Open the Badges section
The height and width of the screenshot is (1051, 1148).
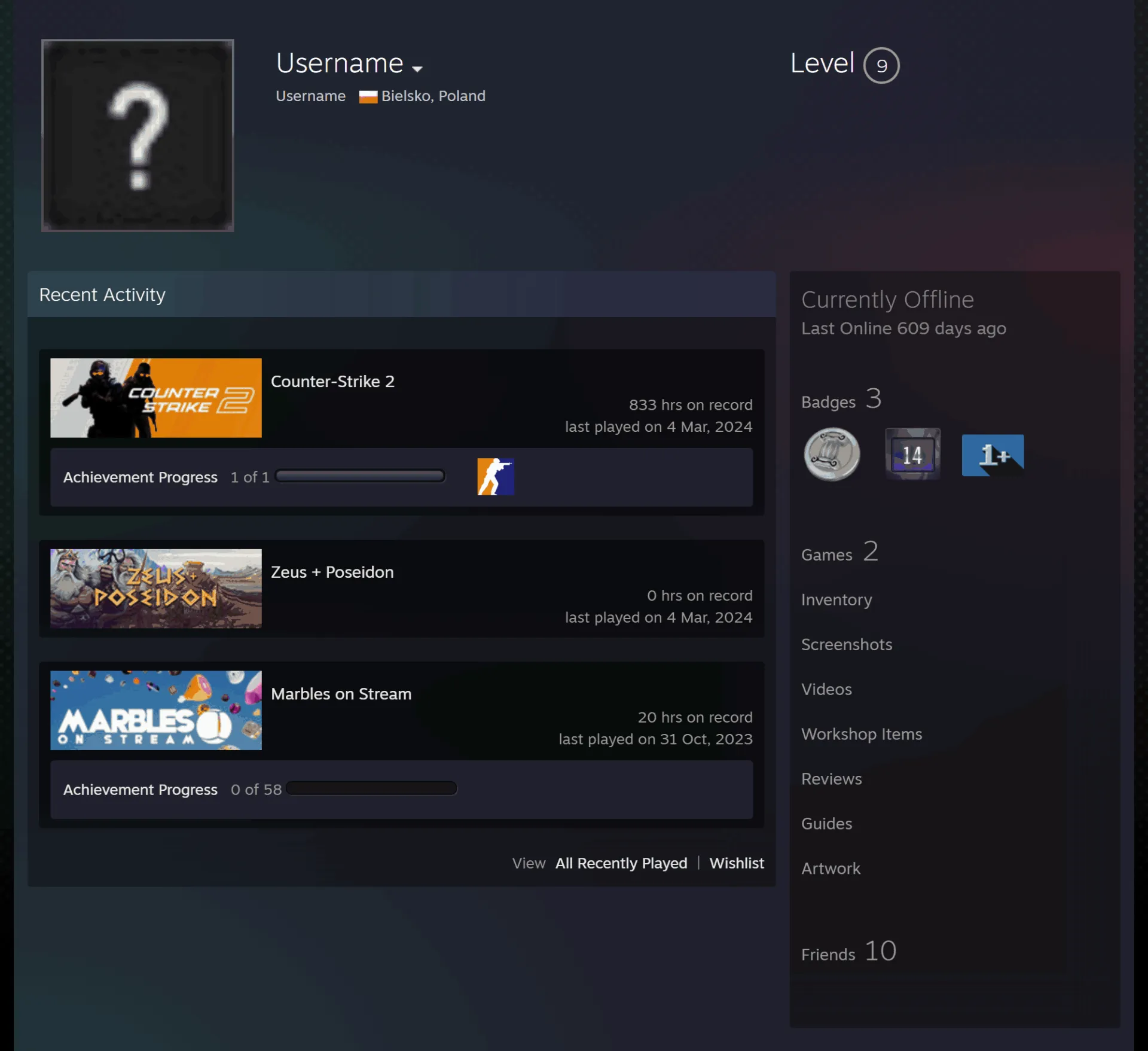[841, 400]
